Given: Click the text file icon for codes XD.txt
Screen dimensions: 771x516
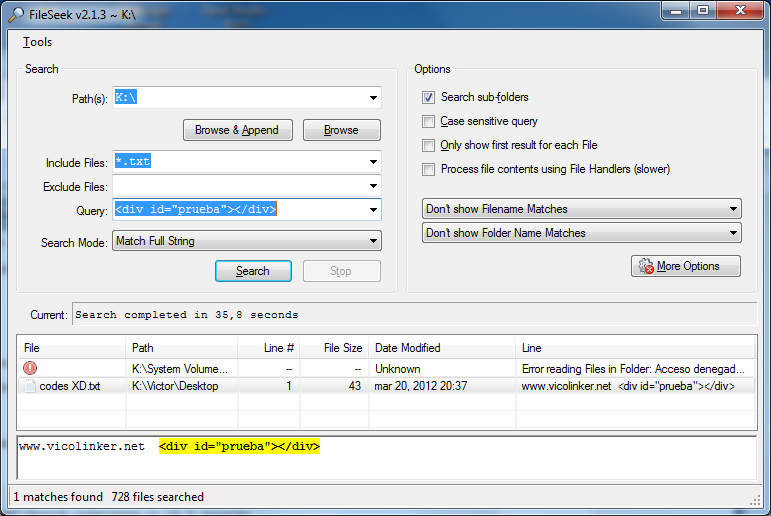Looking at the screenshot, I should coord(30,386).
